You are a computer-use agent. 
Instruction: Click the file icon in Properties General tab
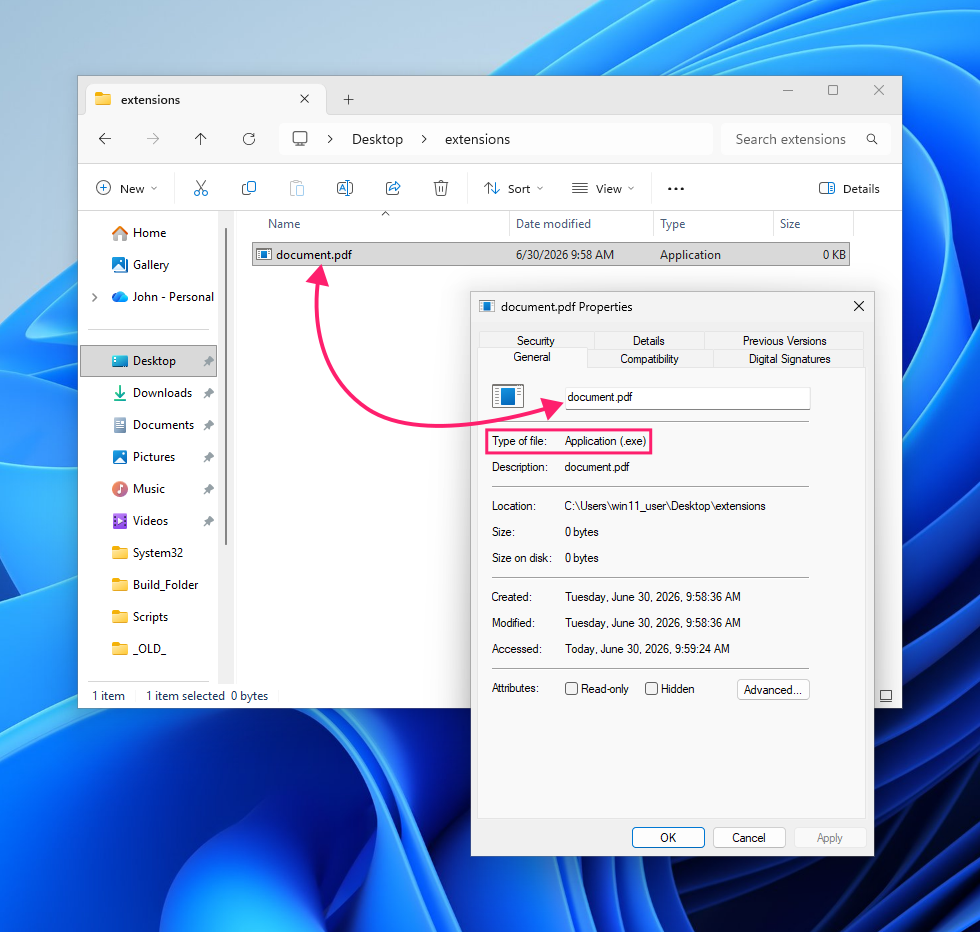click(x=508, y=396)
